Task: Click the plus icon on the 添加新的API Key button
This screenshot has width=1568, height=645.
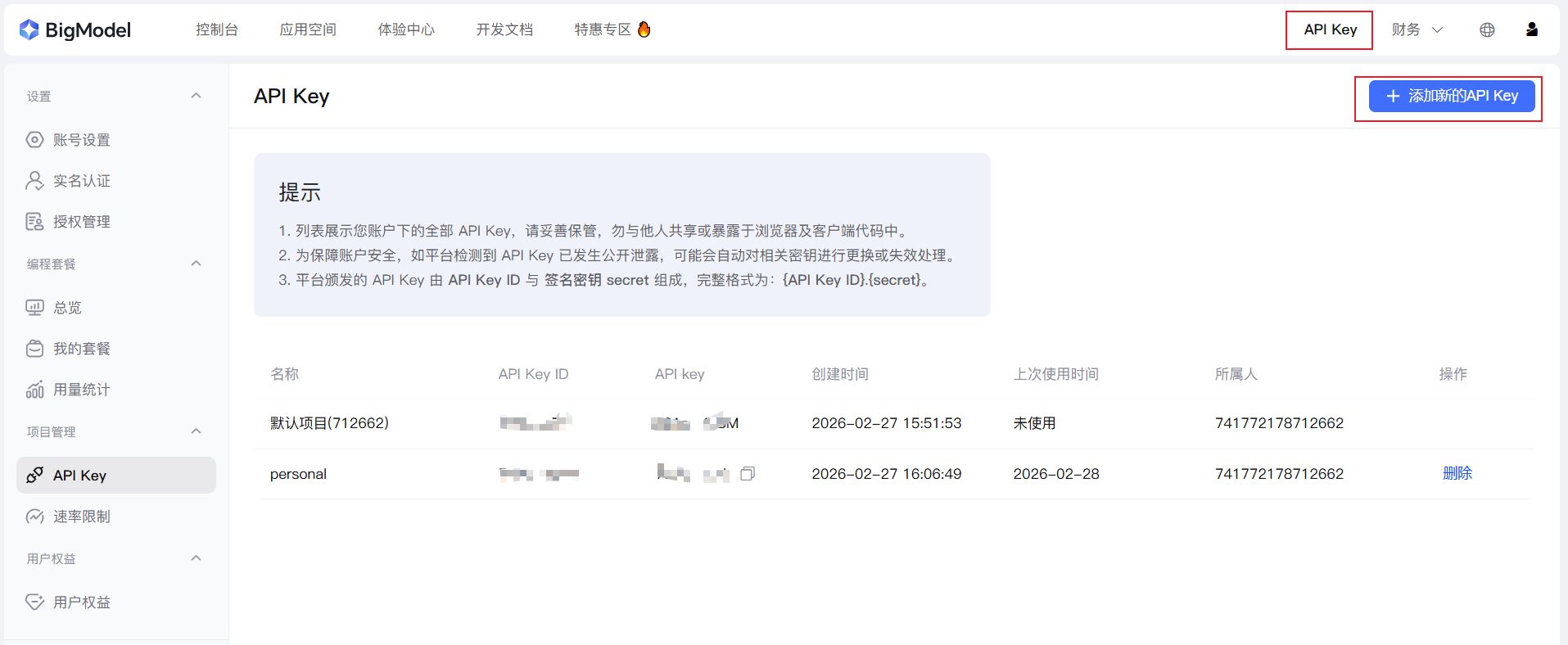Action: tap(1393, 97)
